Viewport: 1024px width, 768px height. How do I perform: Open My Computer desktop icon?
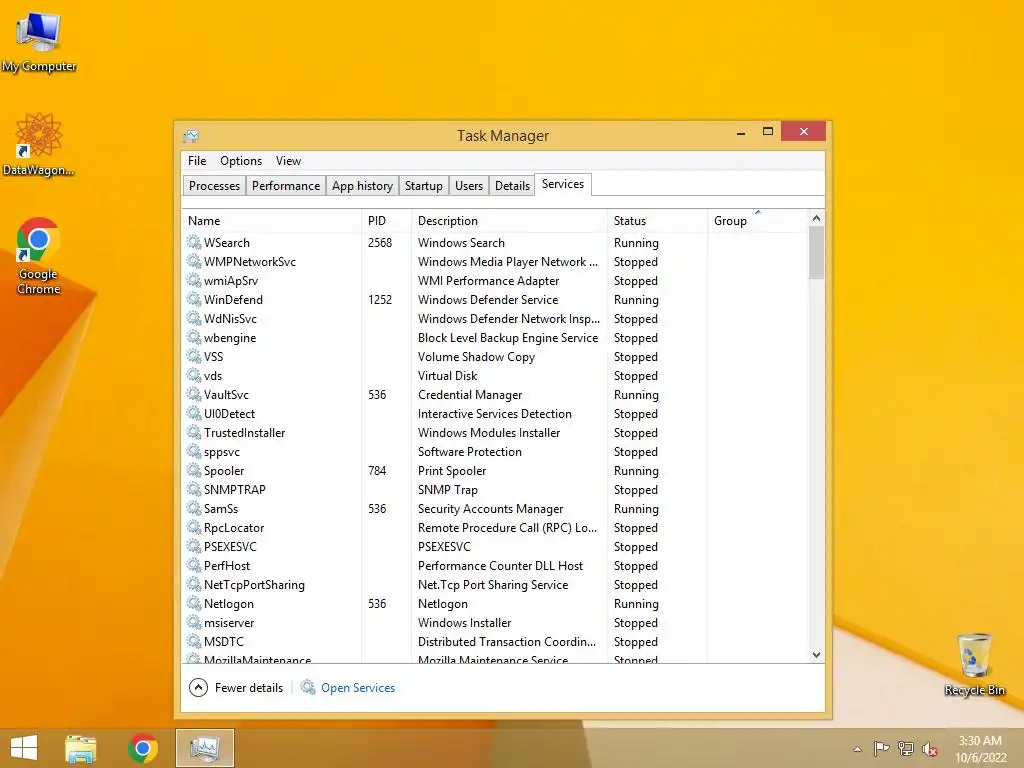(x=39, y=42)
